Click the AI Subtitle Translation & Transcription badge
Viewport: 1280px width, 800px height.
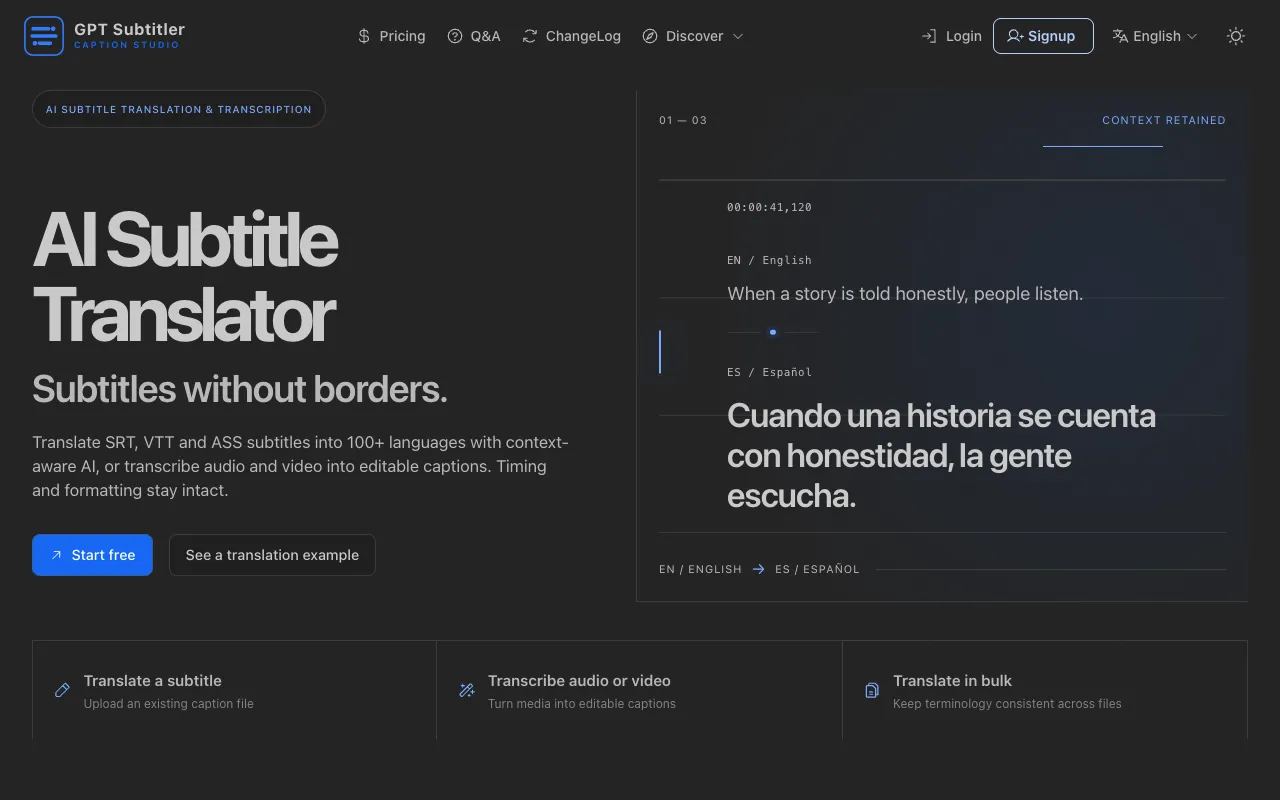(179, 109)
